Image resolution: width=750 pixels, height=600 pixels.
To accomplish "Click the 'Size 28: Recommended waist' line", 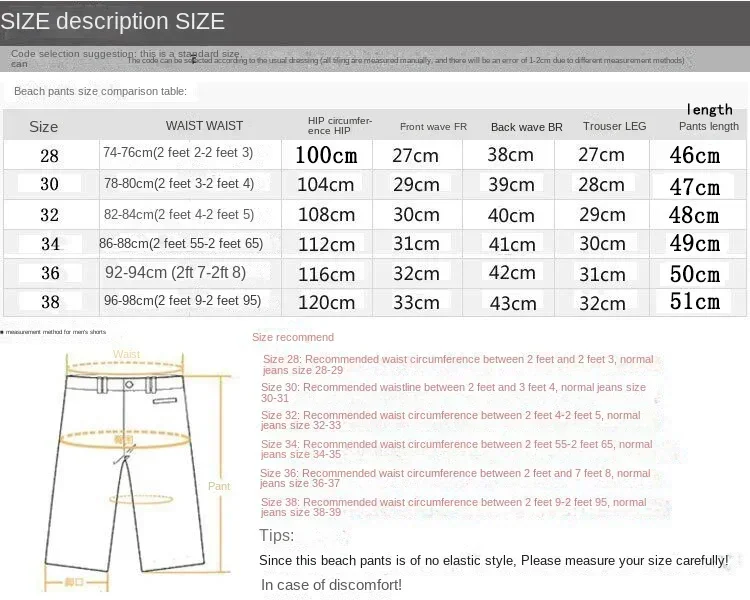I will click(x=458, y=365).
